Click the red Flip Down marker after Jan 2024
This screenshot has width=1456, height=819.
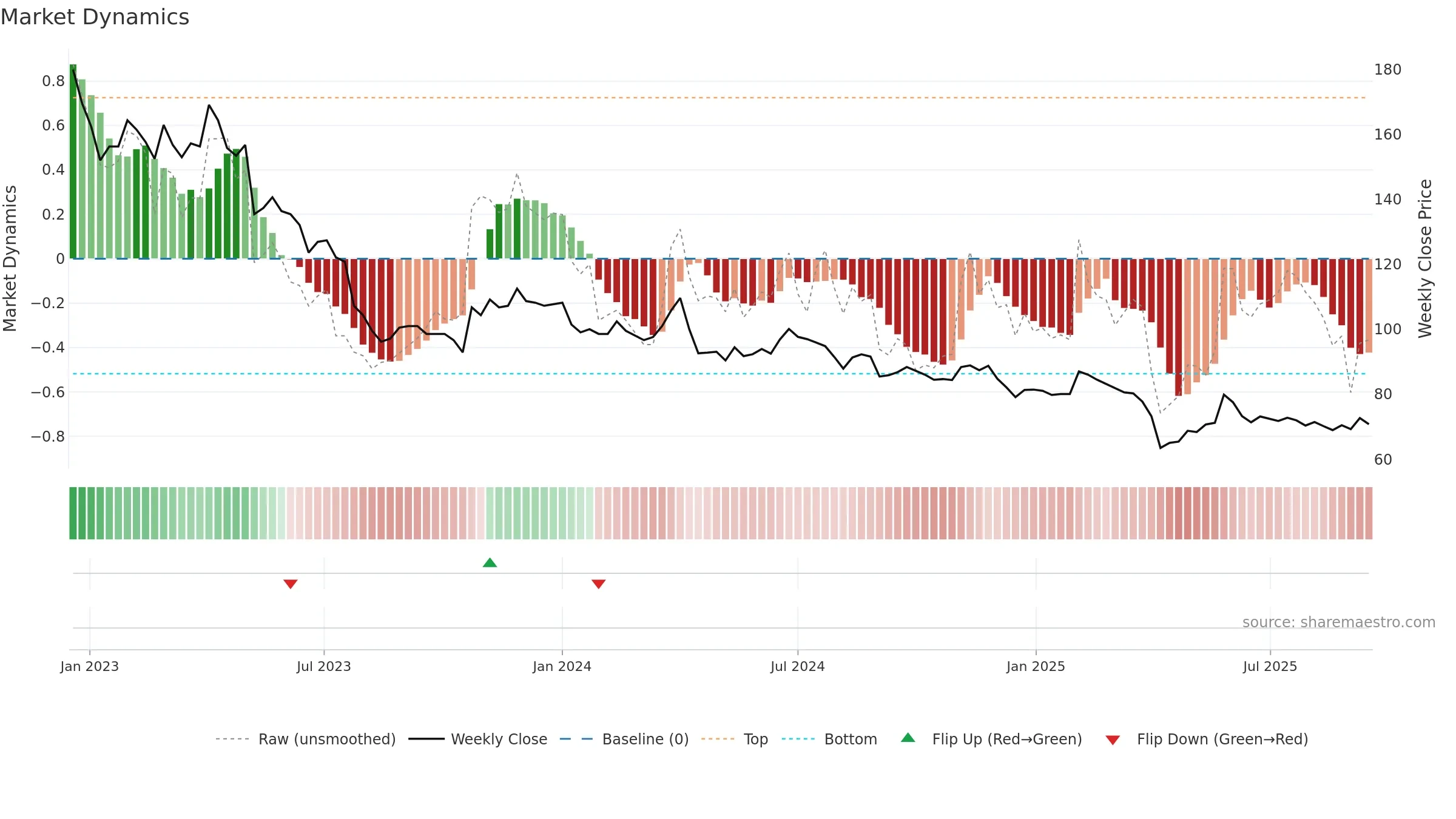pos(599,584)
